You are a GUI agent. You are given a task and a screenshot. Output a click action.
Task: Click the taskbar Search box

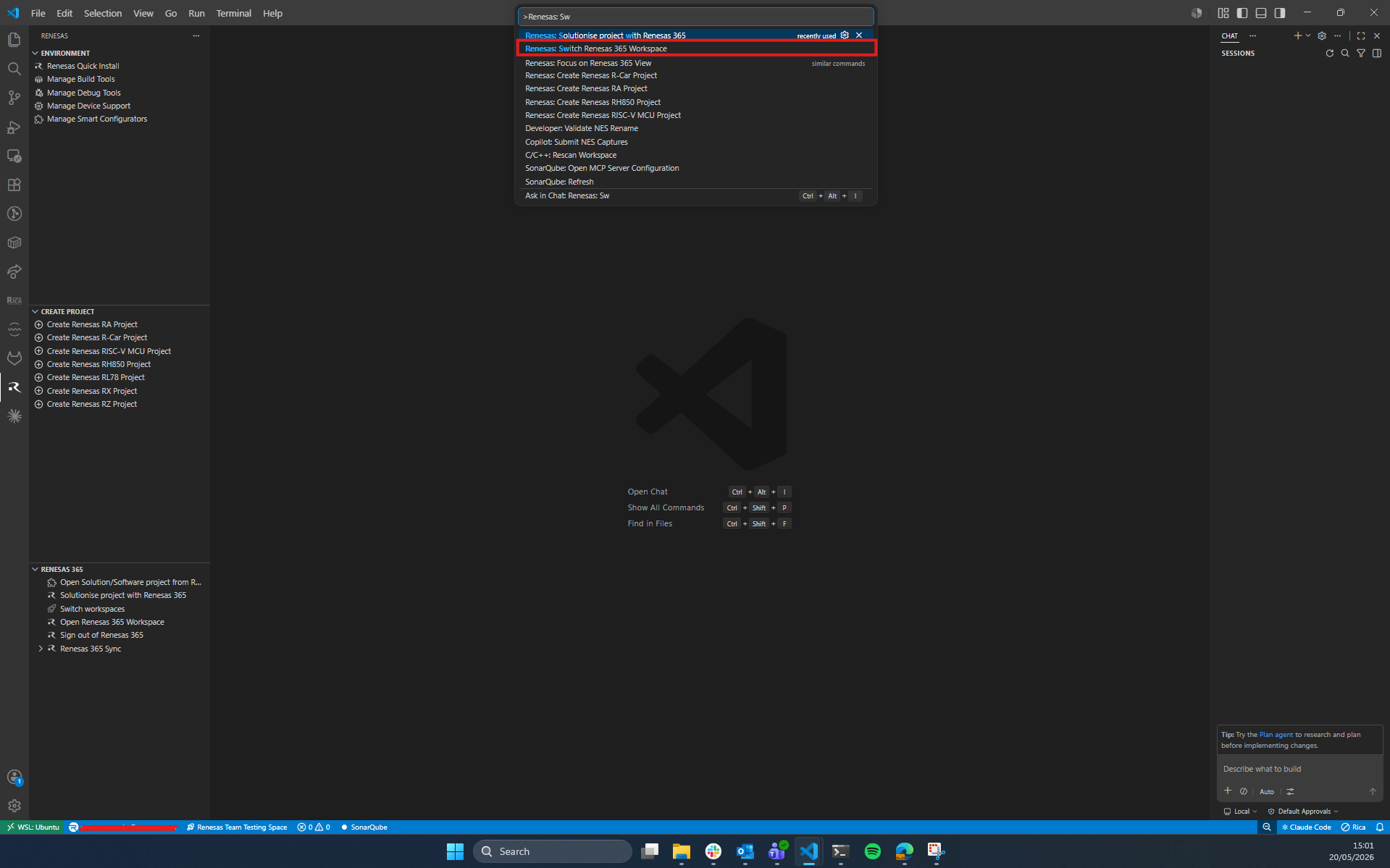tap(552, 851)
